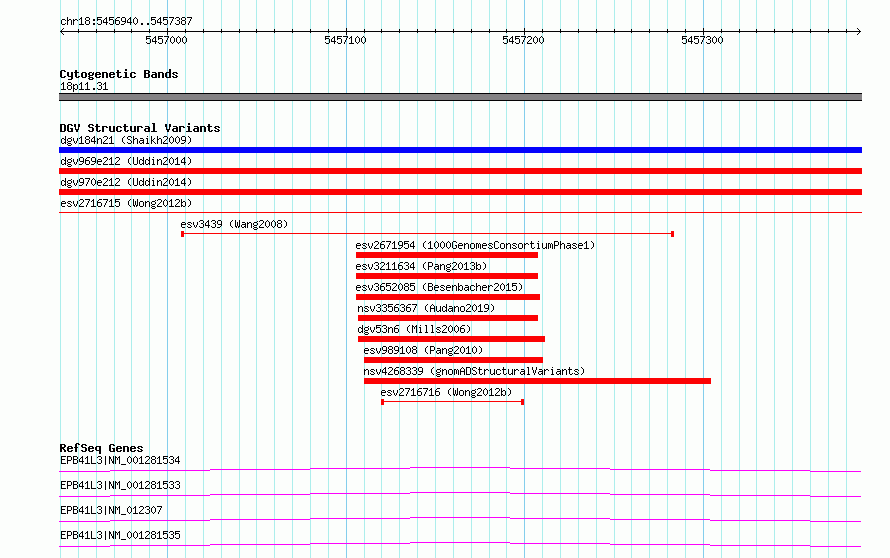Click the red bar under nsv4268339

[537, 381]
